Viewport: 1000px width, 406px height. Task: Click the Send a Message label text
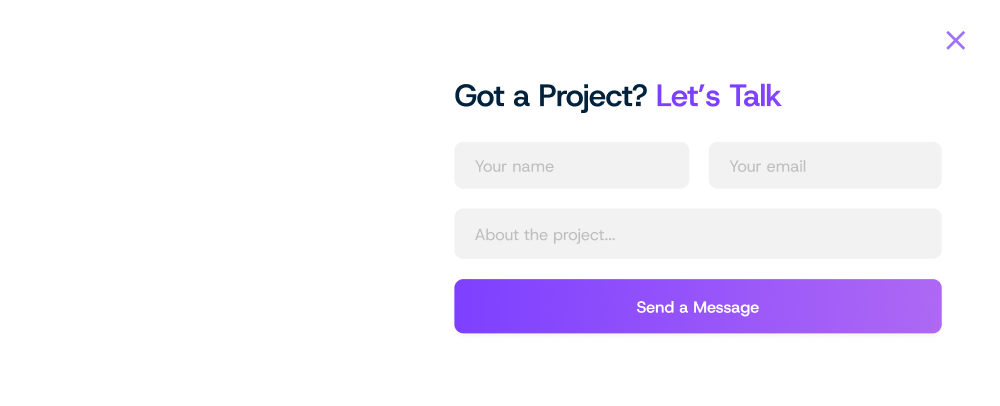(x=698, y=307)
